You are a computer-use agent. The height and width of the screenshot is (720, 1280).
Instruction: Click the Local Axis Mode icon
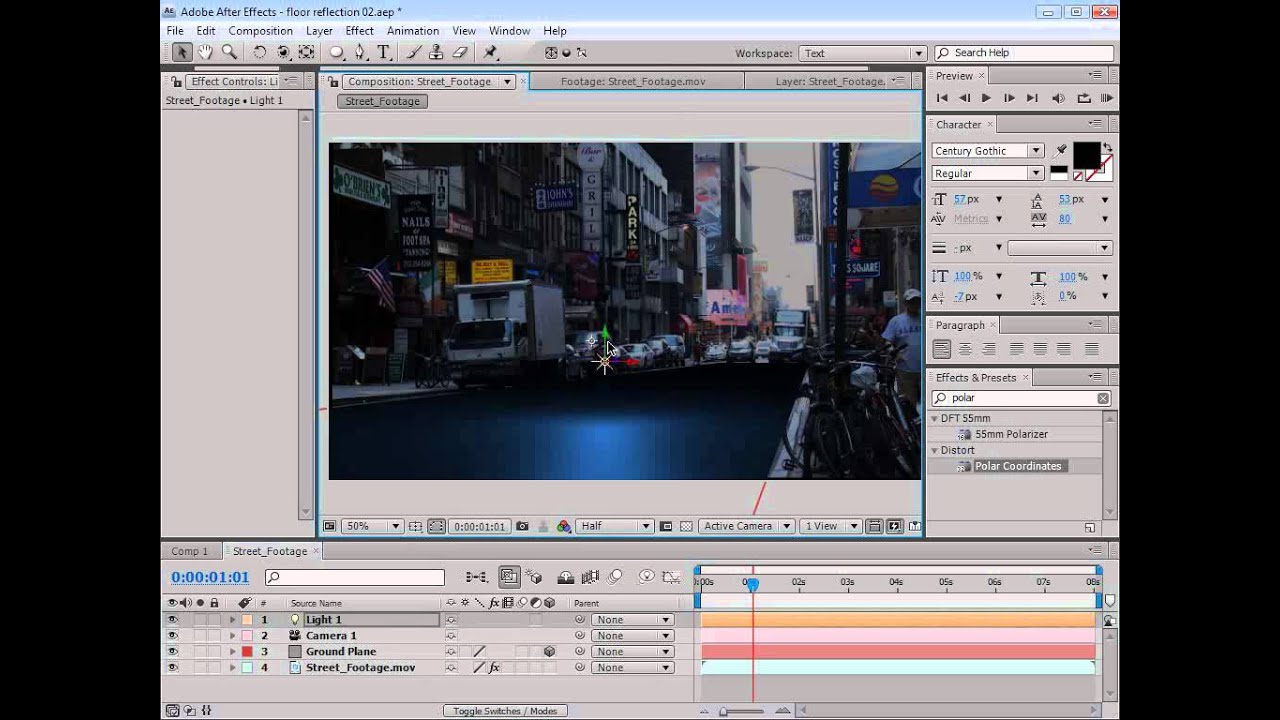tap(551, 53)
